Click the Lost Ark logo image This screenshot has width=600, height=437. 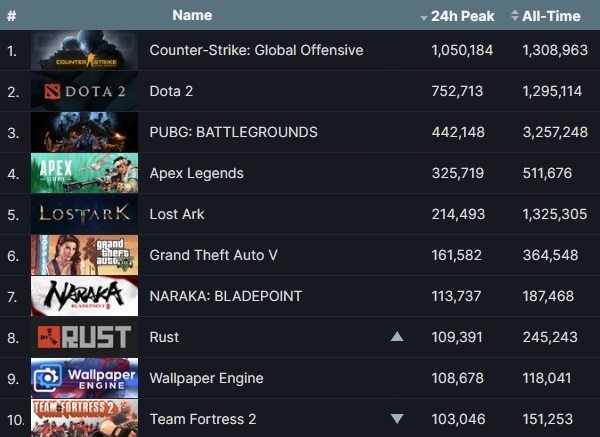coord(84,214)
